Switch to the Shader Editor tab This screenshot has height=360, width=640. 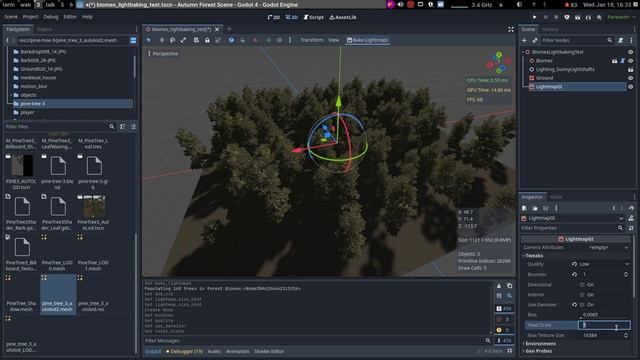[269, 351]
